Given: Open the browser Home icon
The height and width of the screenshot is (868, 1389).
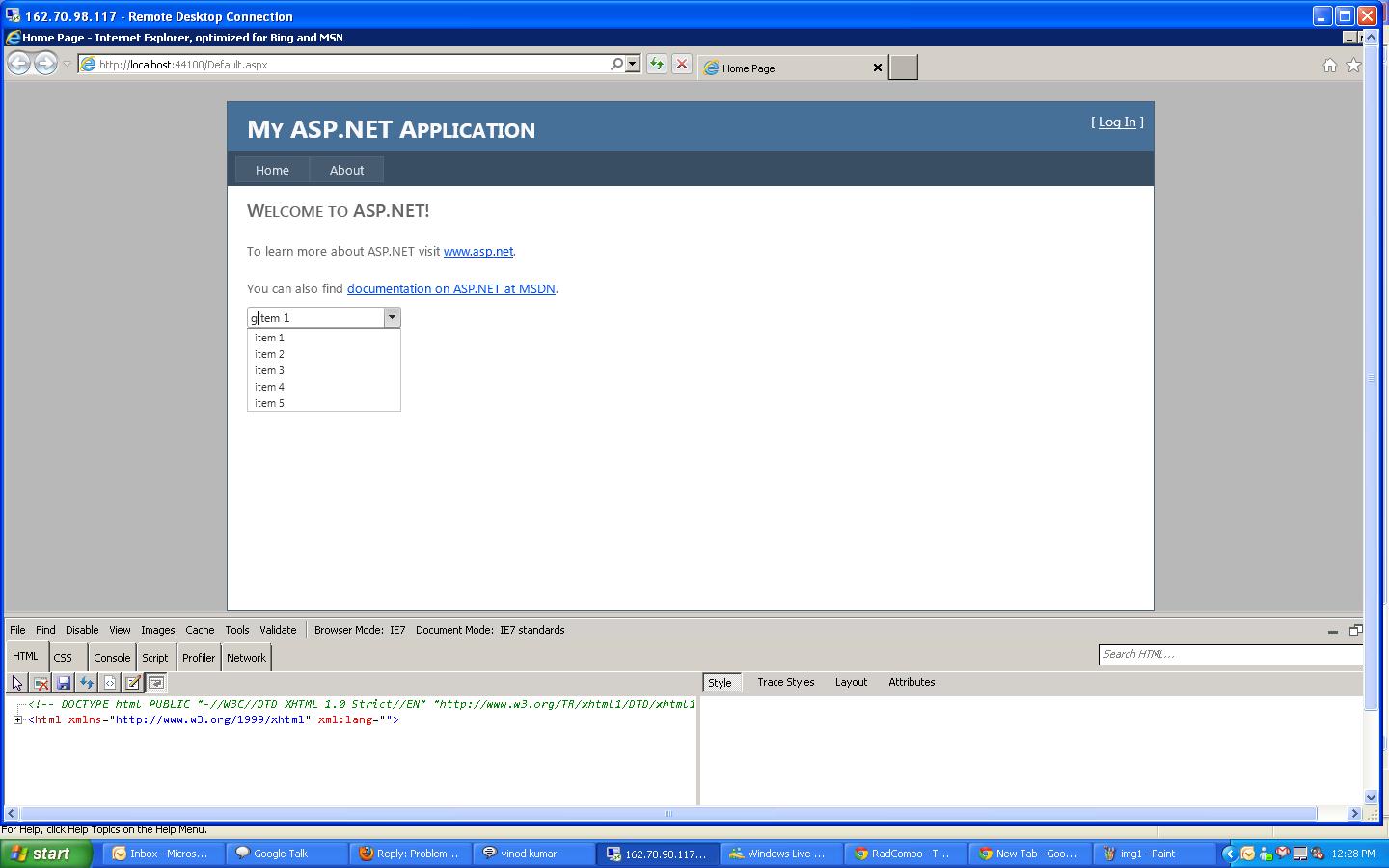Looking at the screenshot, I should click(x=1330, y=66).
